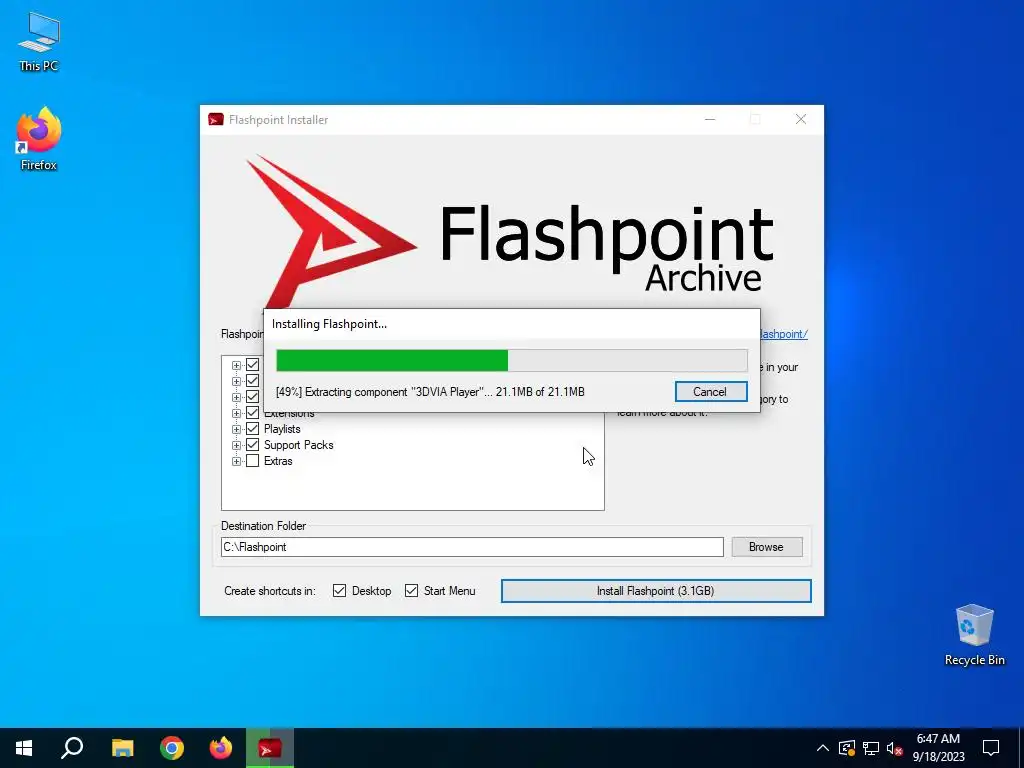Select the Recycle Bin desktop icon

974,635
